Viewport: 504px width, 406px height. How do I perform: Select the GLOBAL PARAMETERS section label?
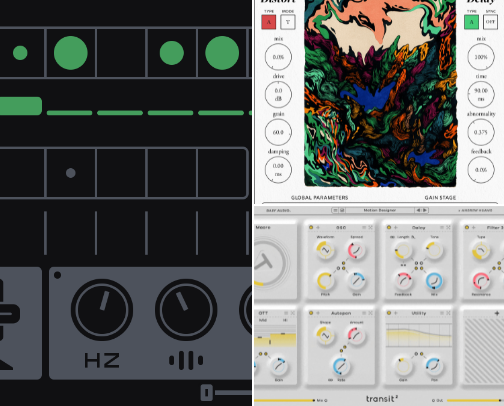click(x=319, y=197)
